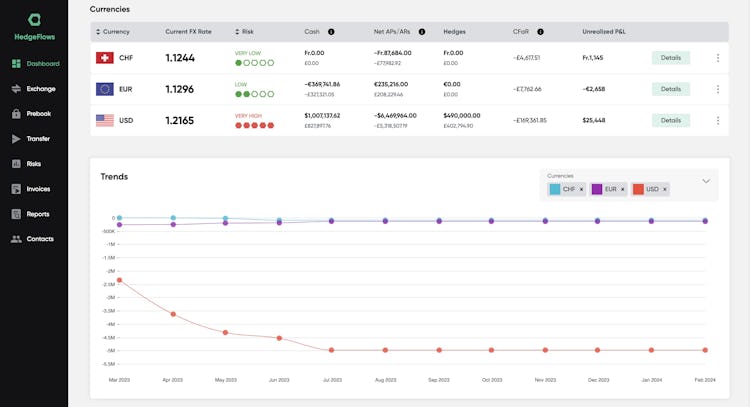750x407 pixels.
Task: Go to the Reports menu item
Action: pyautogui.click(x=38, y=214)
